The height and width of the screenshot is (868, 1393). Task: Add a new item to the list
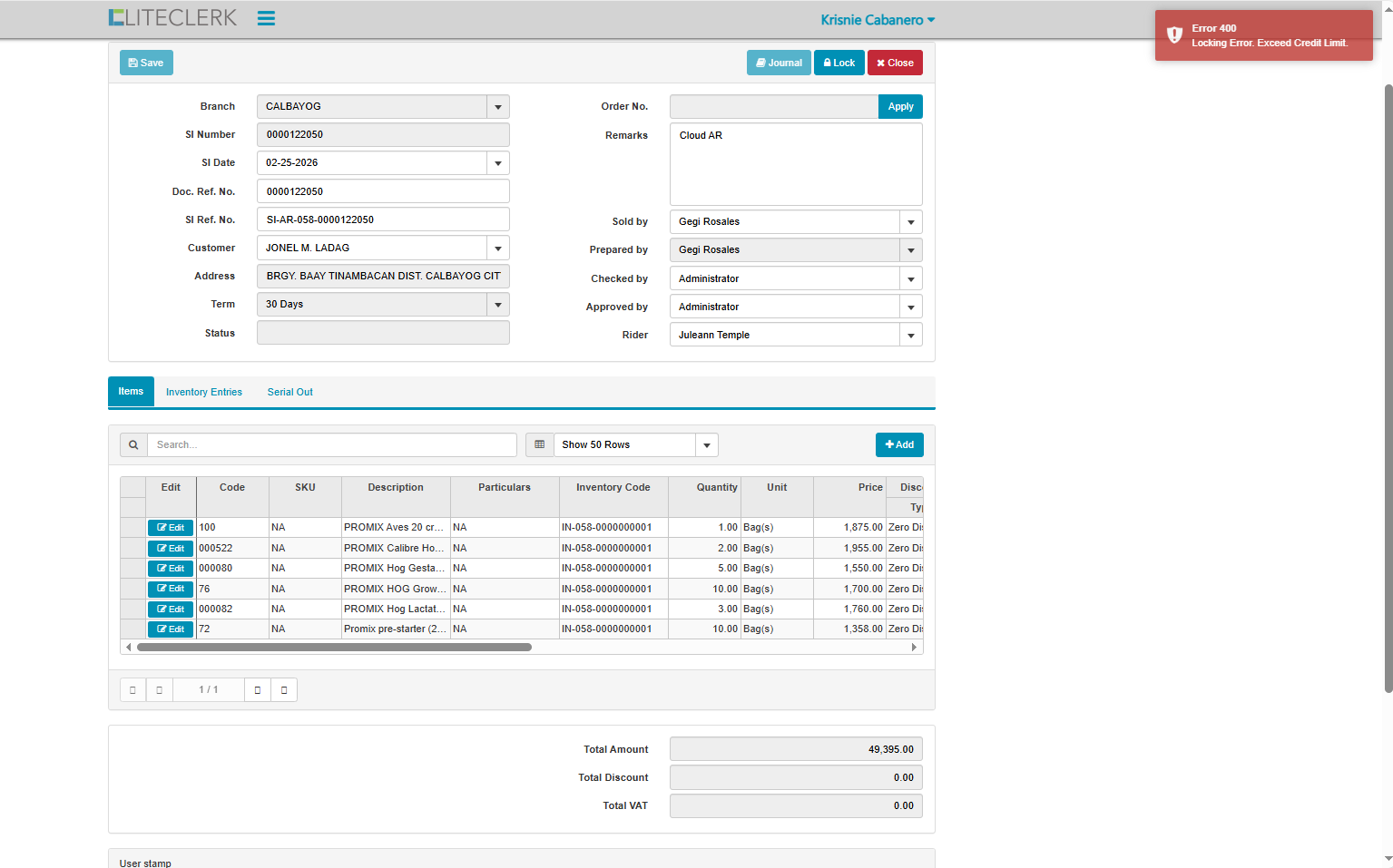(898, 444)
